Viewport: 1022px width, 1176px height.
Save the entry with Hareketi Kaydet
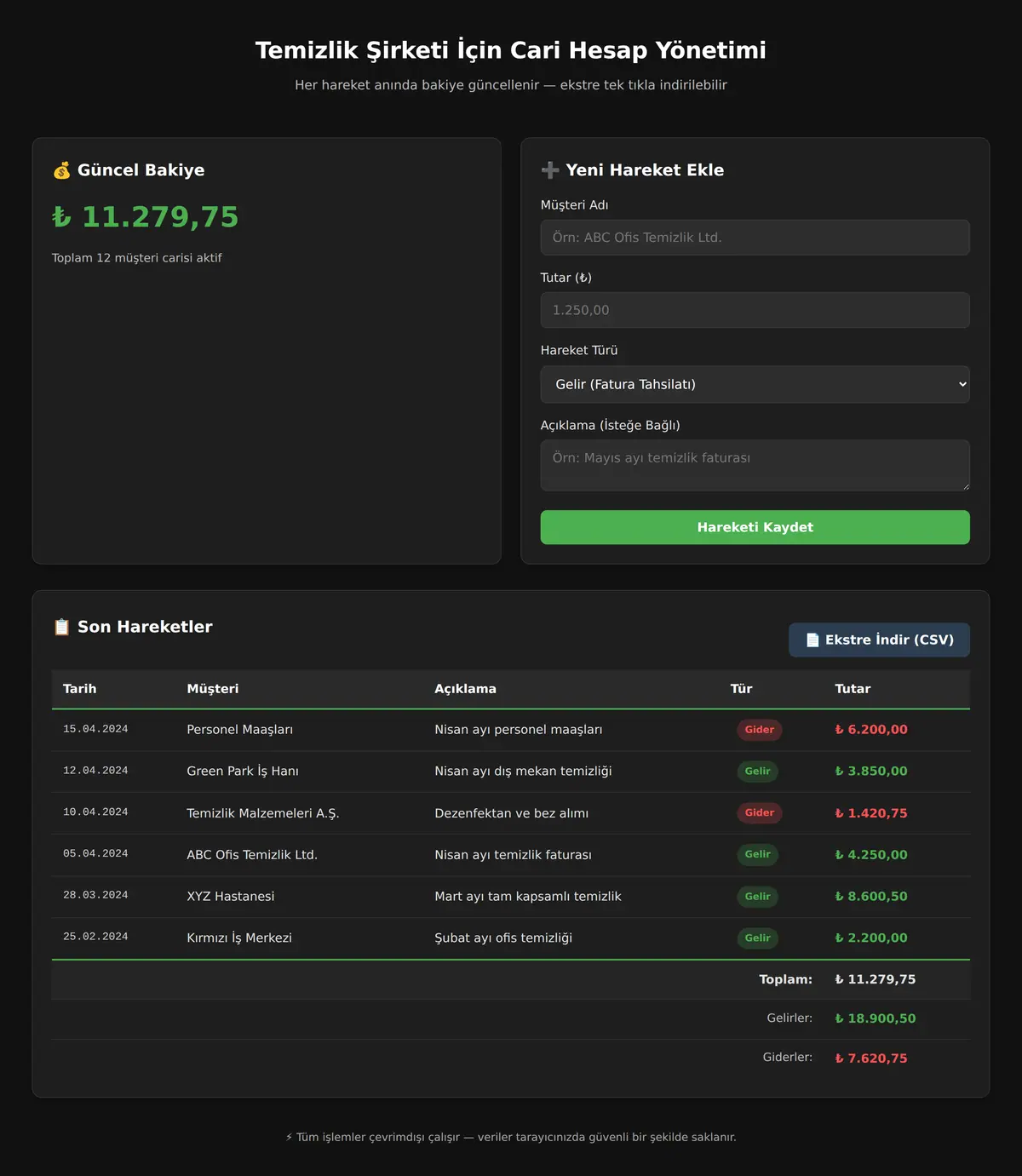(755, 527)
